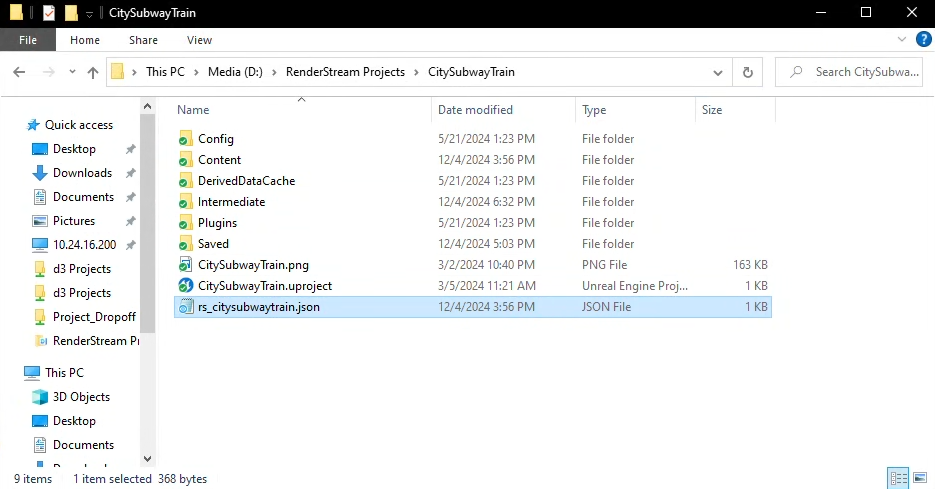Click the Properties quick access toolbar icon

click(x=49, y=13)
